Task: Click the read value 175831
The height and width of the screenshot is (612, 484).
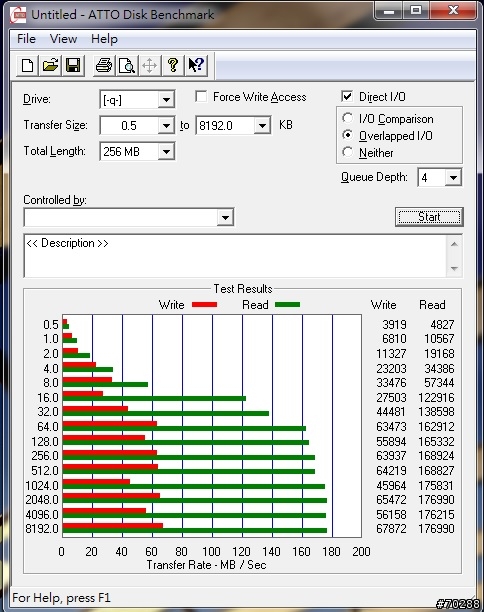Action: [x=436, y=486]
